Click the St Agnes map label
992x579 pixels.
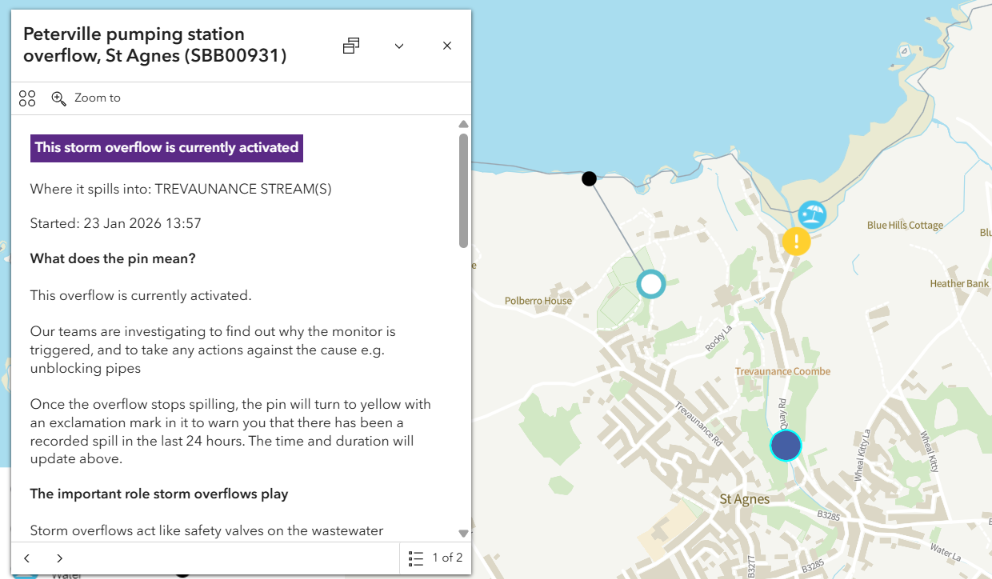tap(745, 499)
